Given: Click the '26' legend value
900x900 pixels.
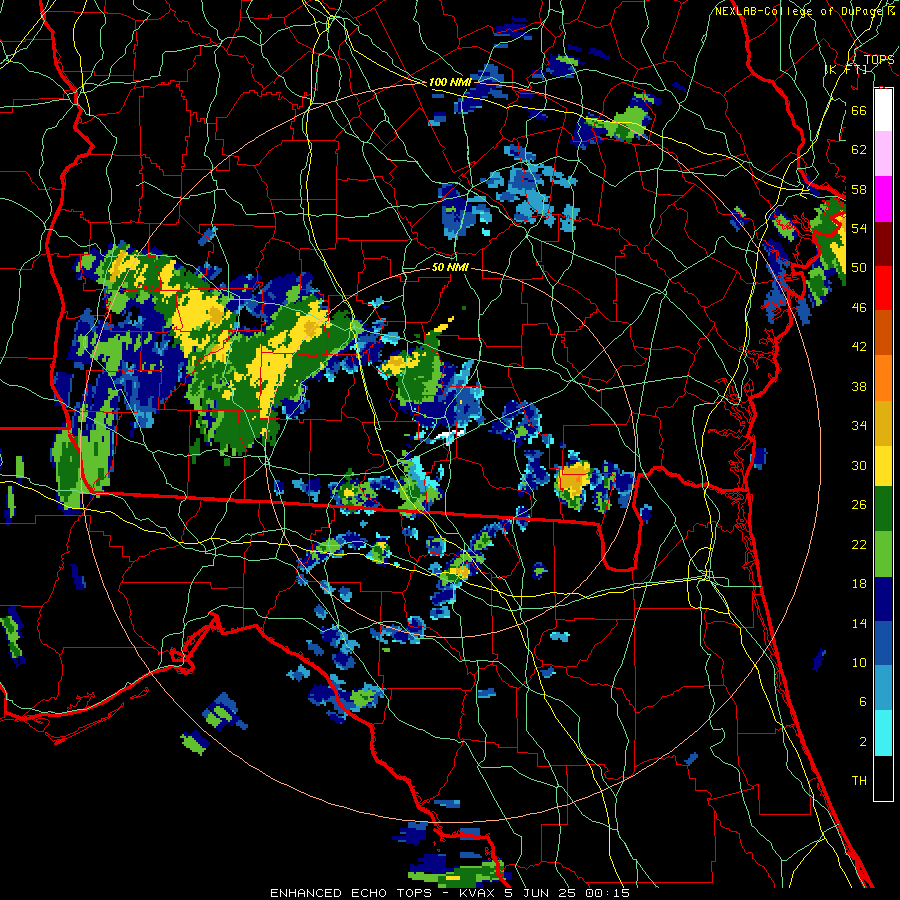Looking at the screenshot, I should pyautogui.click(x=859, y=505).
